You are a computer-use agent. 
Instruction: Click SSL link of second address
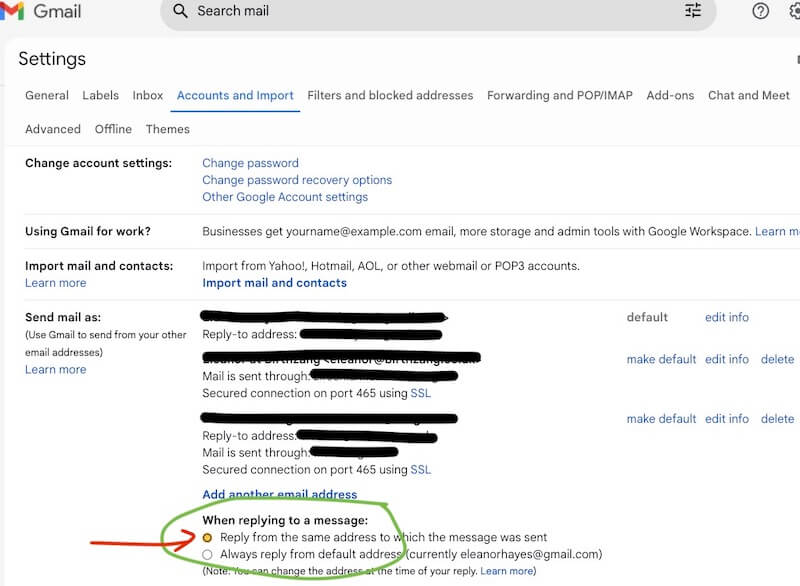420,393
